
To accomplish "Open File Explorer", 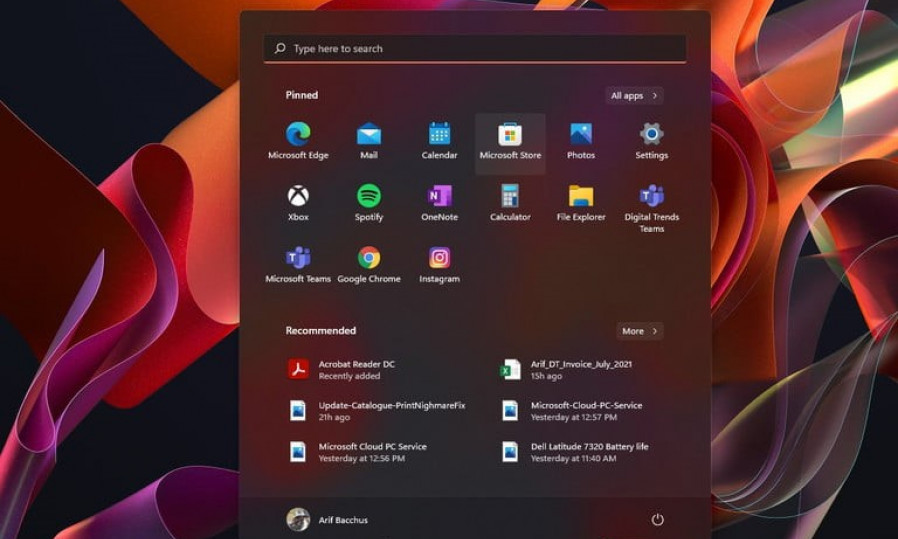I will [581, 204].
